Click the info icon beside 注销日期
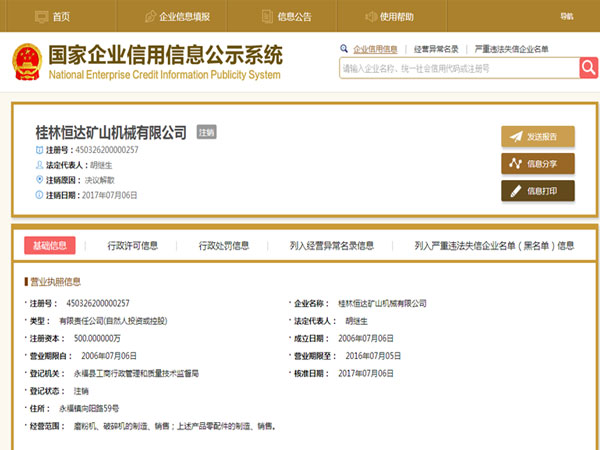The image size is (600, 450). 39,195
